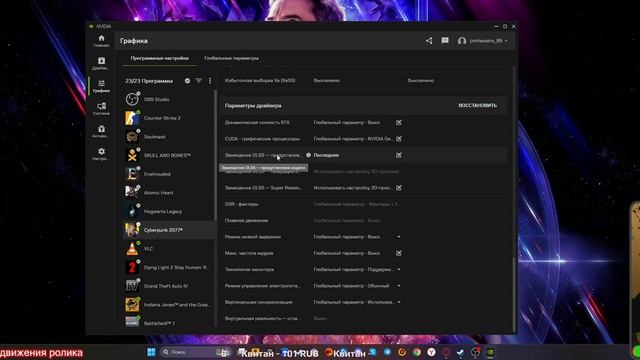Image resolution: width=640 pixels, height=360 pixels.
Task: Open the NVIDIA app from the taskbar
Action: pyautogui.click(x=490, y=352)
